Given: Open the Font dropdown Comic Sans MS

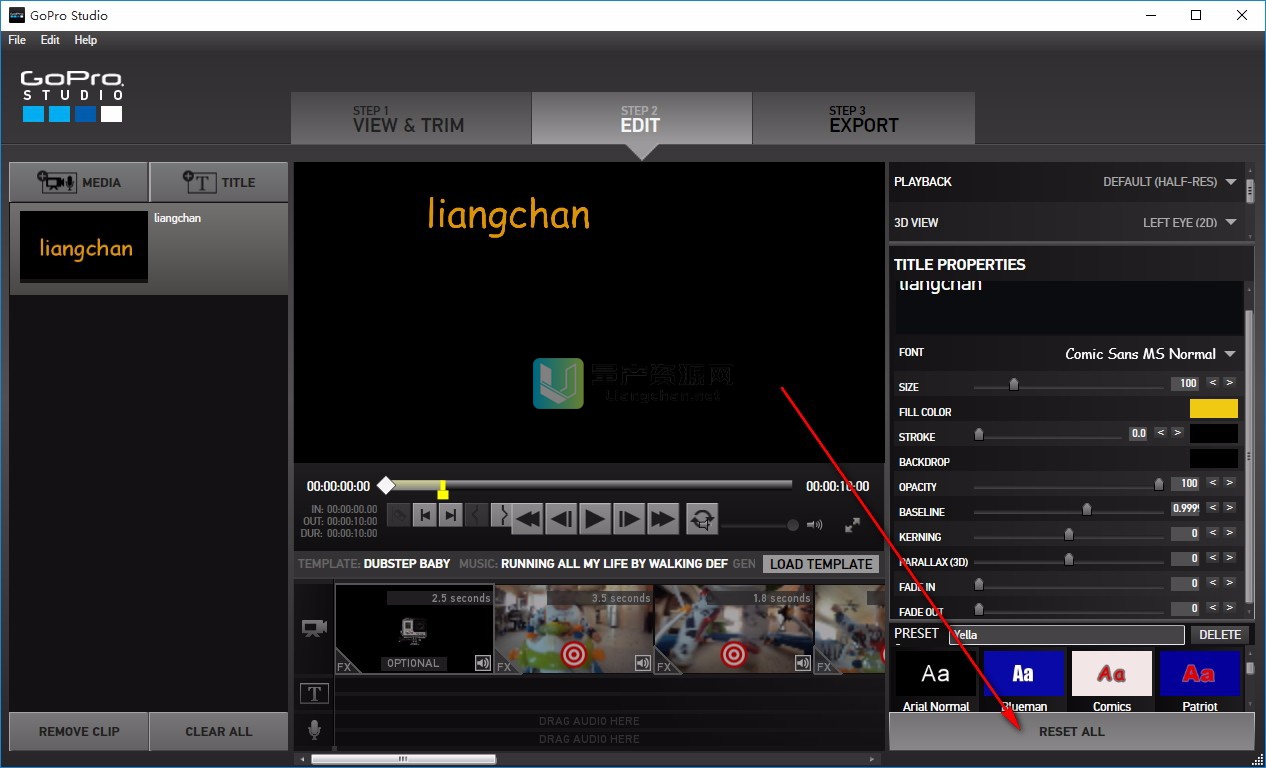Looking at the screenshot, I should click(x=1150, y=354).
